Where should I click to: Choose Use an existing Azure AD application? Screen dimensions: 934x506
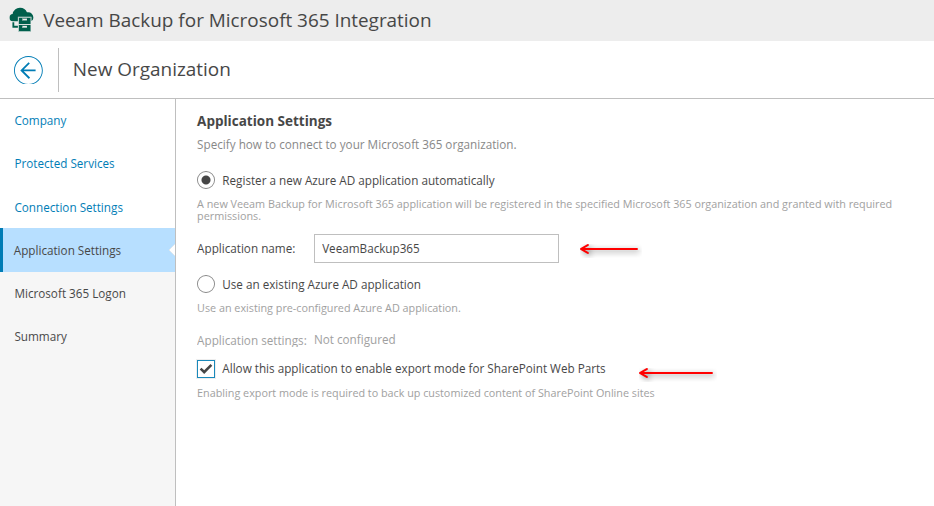pyautogui.click(x=206, y=285)
